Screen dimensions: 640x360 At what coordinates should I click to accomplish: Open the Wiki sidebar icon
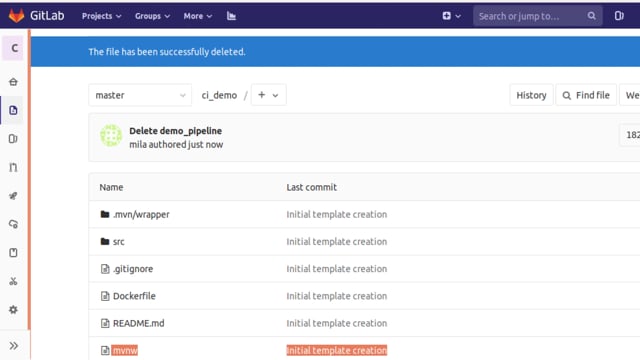(13, 253)
